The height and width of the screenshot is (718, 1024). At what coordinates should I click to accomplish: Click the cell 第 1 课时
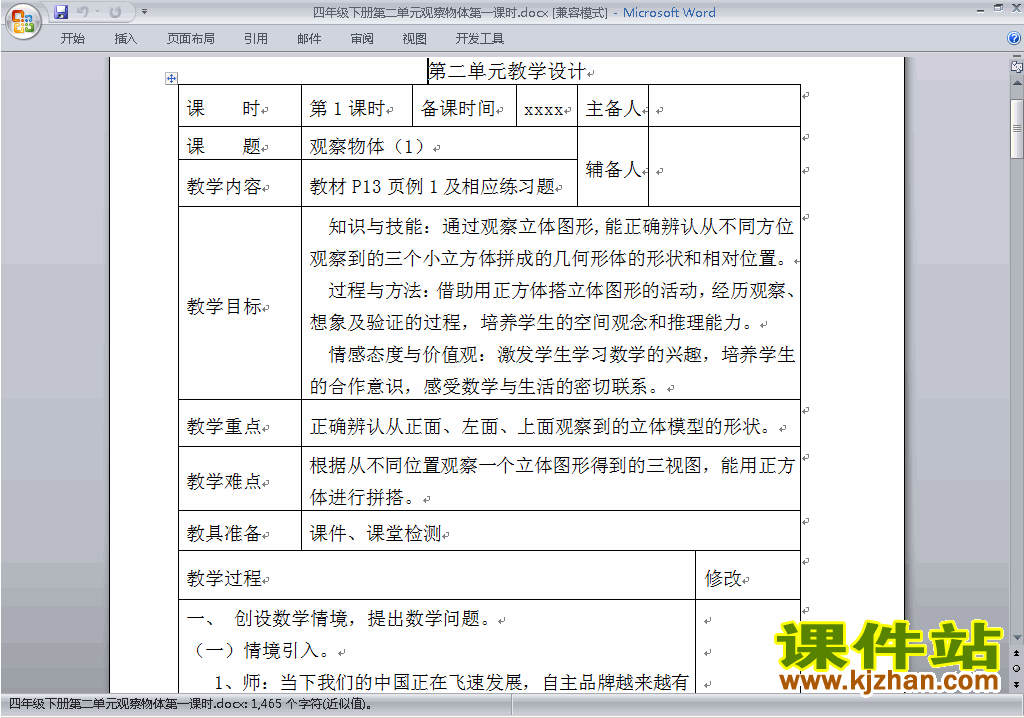[357, 106]
